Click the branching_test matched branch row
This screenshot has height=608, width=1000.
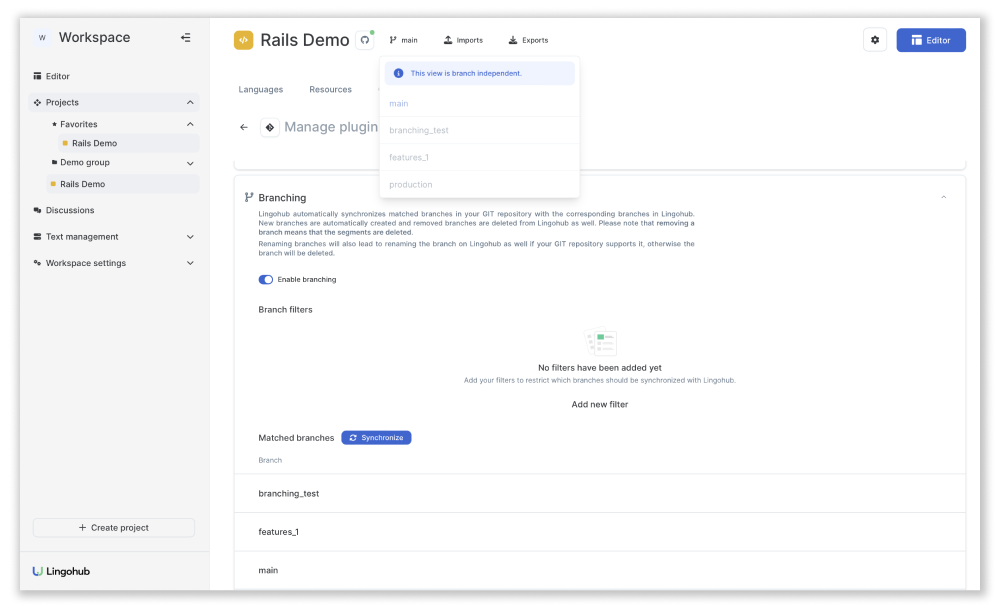click(x=599, y=493)
